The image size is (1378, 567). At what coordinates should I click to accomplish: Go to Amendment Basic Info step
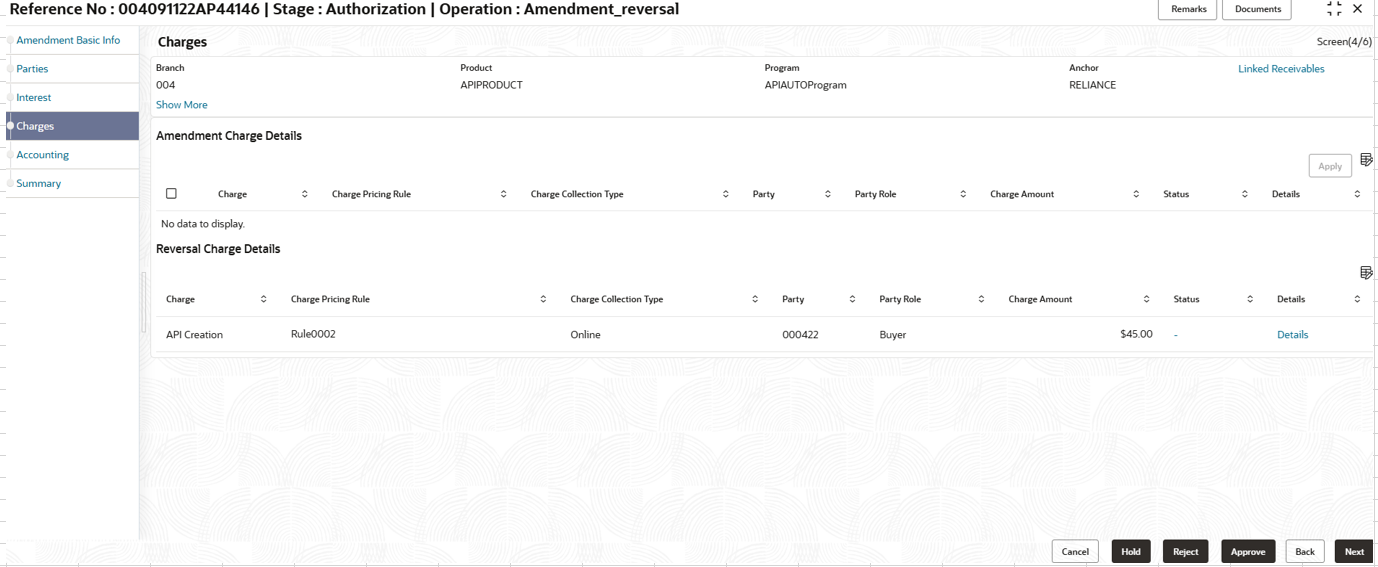[x=68, y=40]
